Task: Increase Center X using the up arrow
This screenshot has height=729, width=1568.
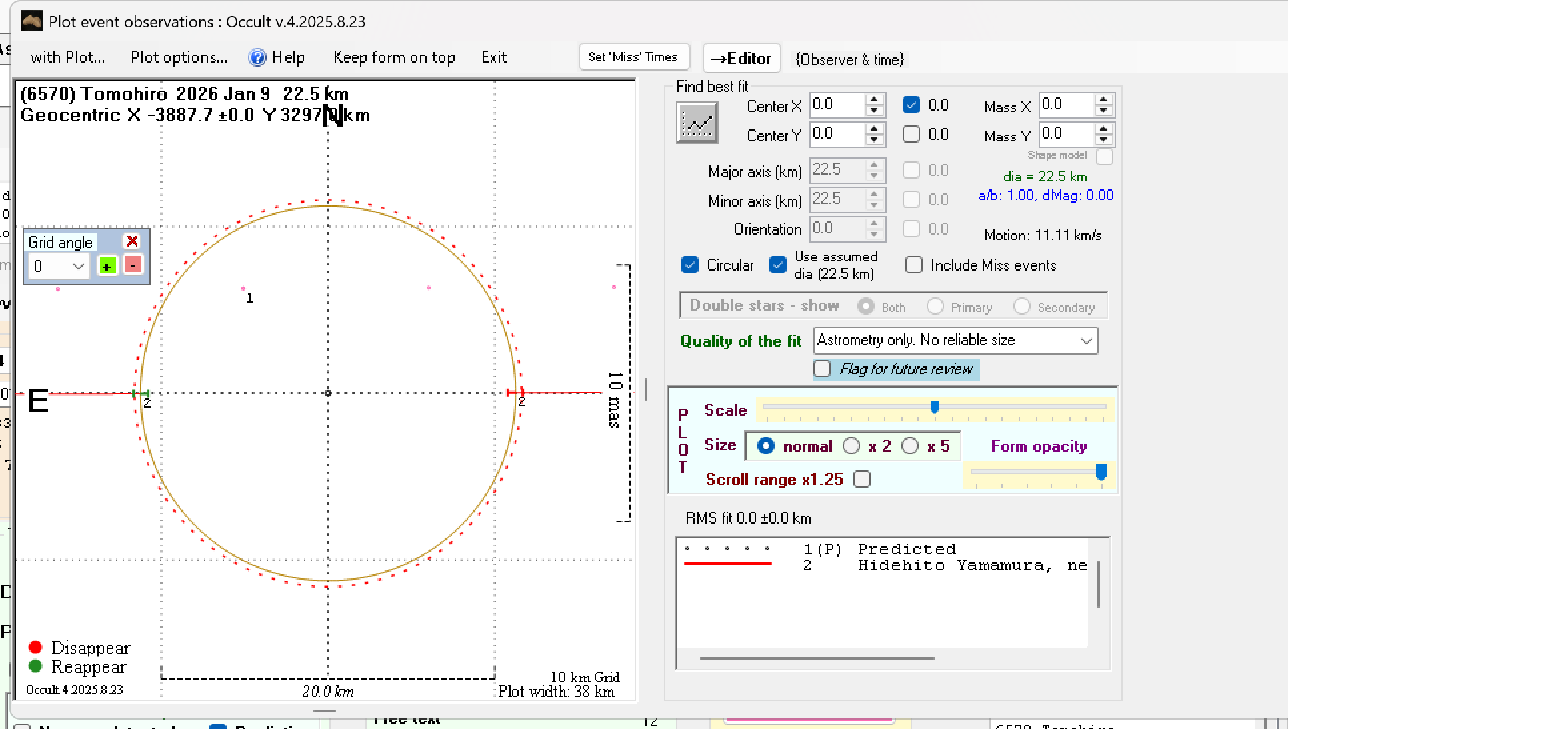Action: (874, 100)
